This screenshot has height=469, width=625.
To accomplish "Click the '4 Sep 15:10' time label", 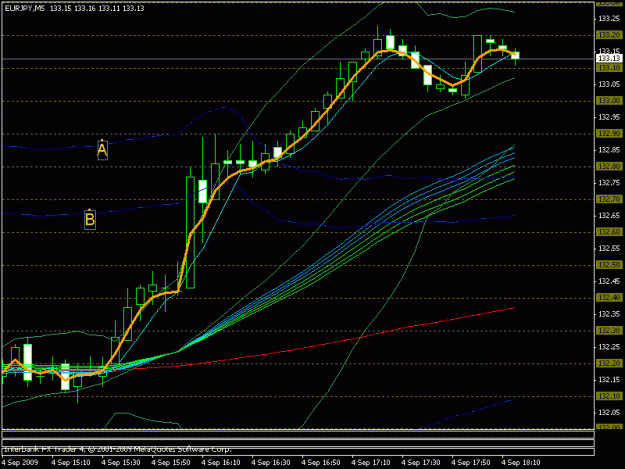I will pyautogui.click(x=71, y=463).
